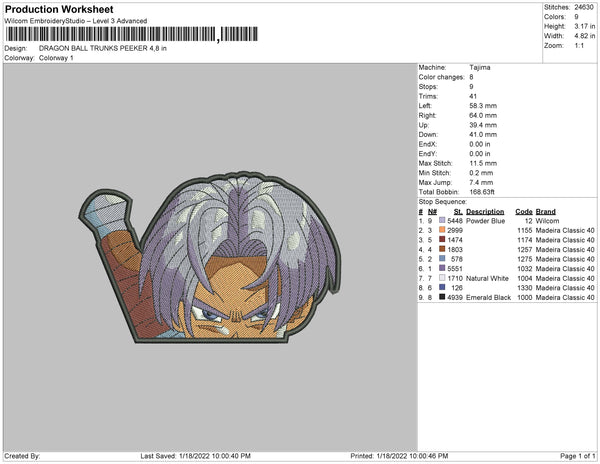Click the 'EndY:' label
Viewport: 600px width, 464px height.
coord(427,153)
